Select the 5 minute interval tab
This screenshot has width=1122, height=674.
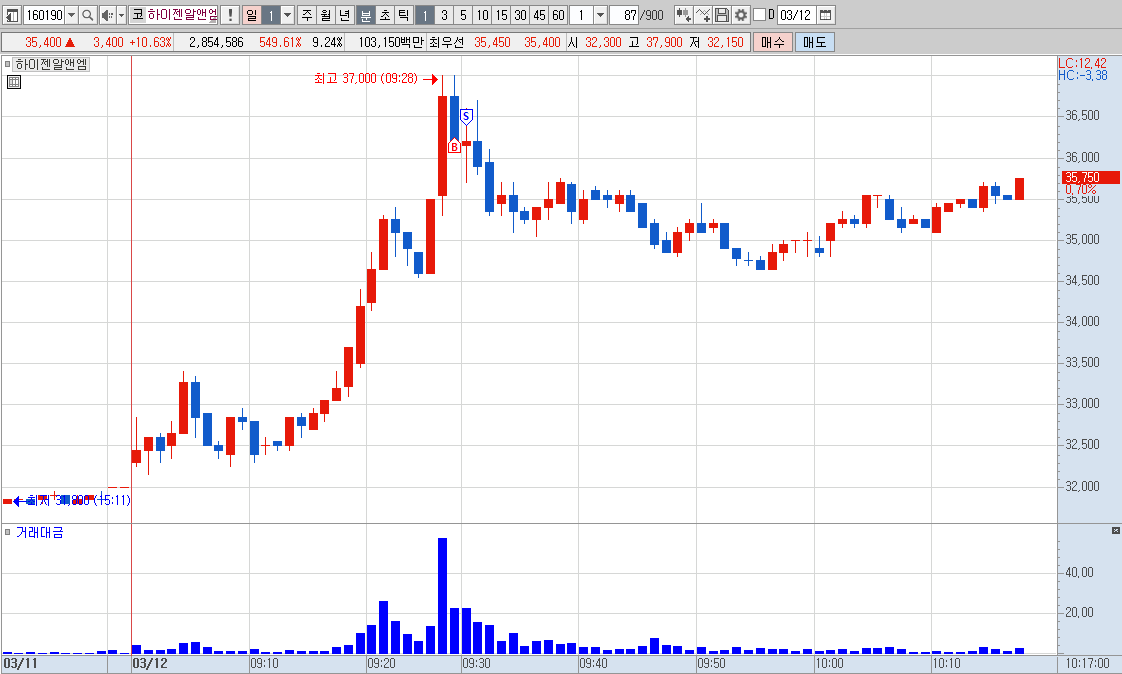[463, 15]
